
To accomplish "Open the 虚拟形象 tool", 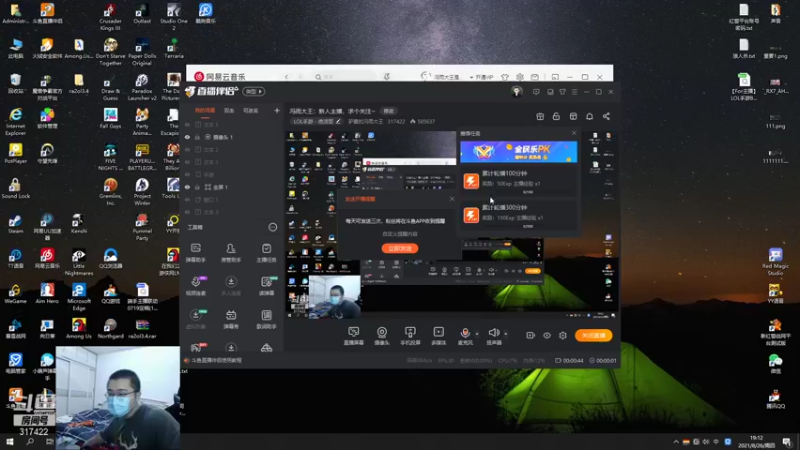I will [x=196, y=319].
